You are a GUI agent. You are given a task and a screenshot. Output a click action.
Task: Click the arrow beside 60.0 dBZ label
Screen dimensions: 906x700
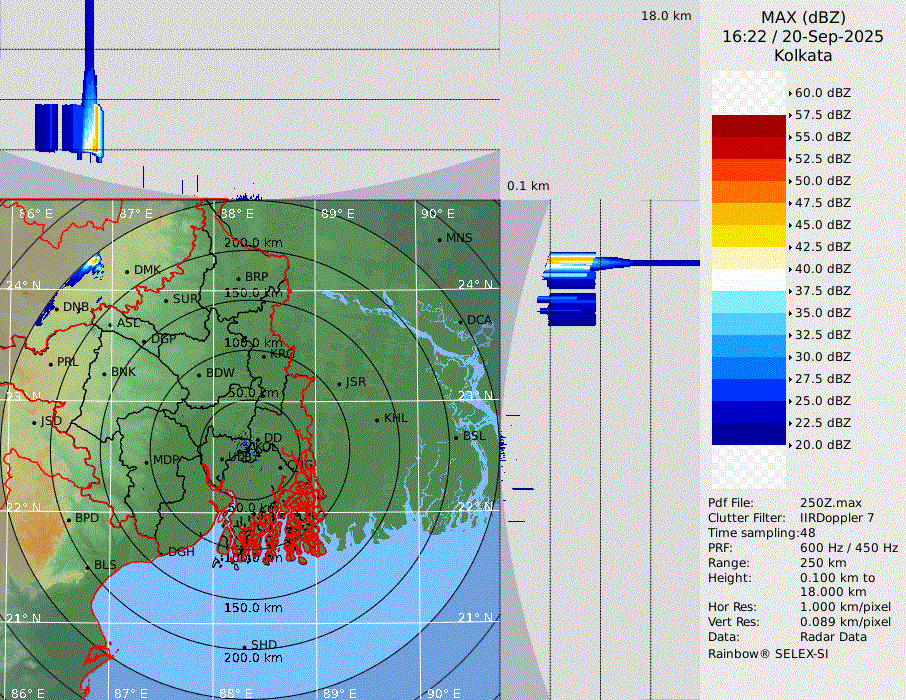[x=790, y=93]
